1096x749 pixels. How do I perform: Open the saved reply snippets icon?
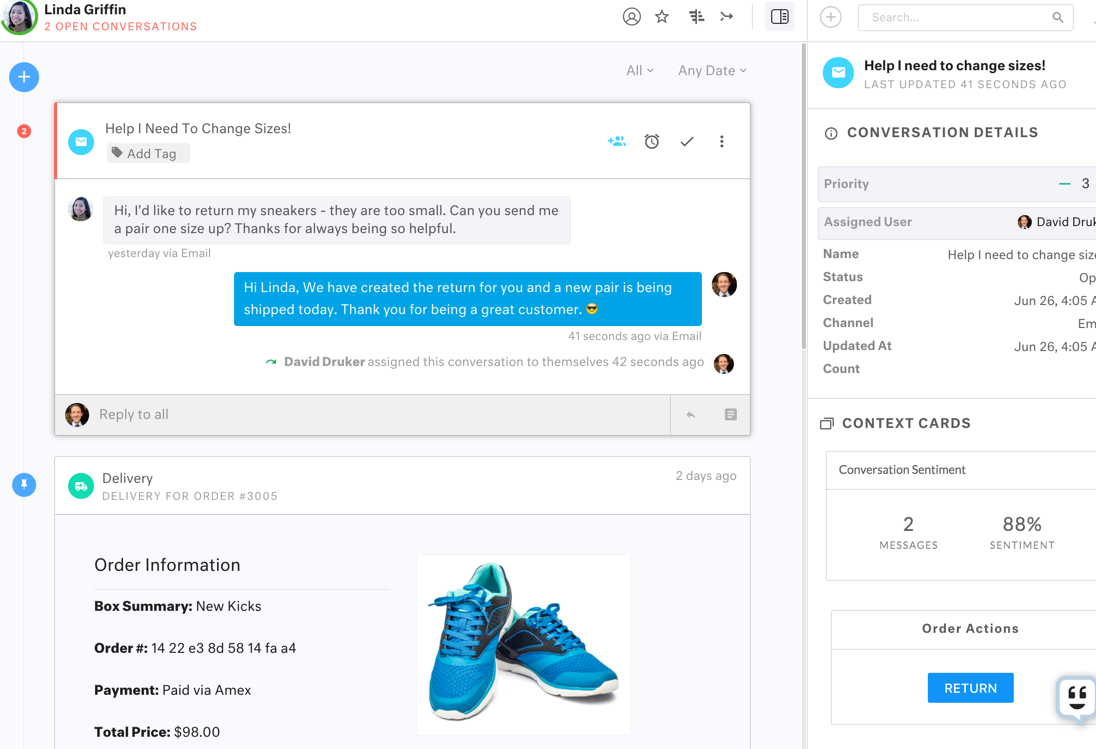[x=731, y=415]
